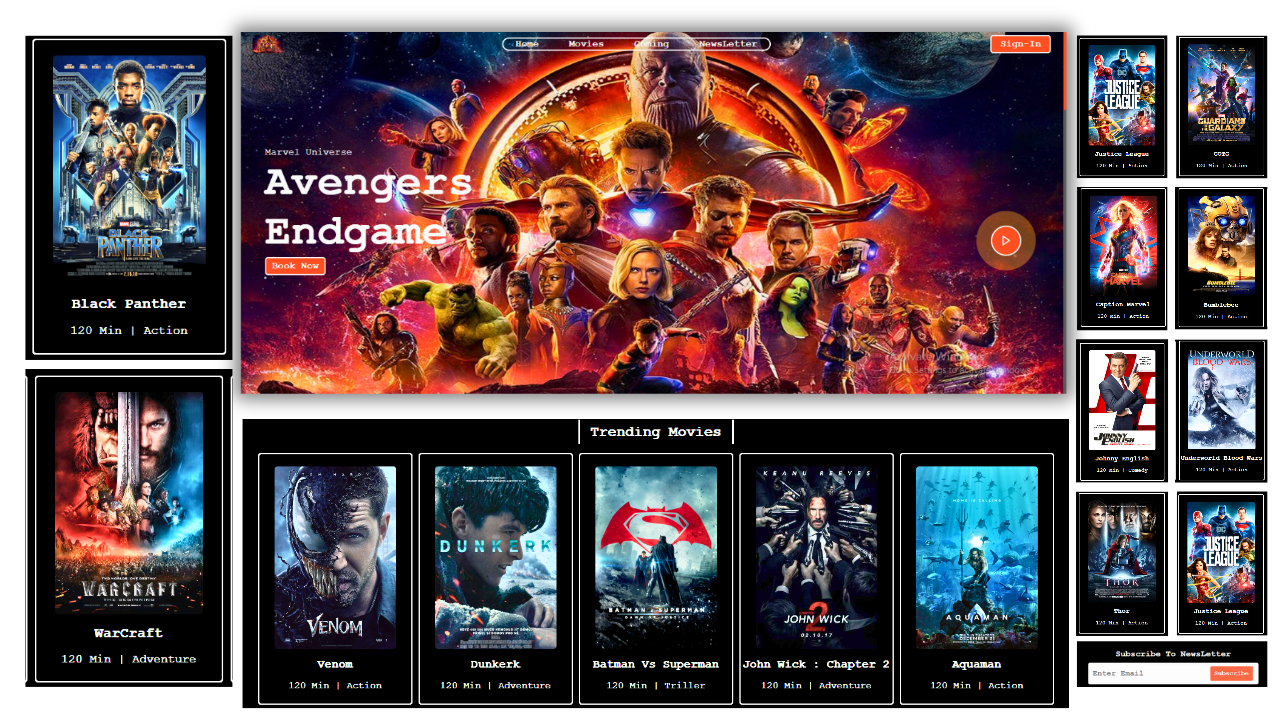
Task: Select the Johnny English poster
Action: (1121, 399)
